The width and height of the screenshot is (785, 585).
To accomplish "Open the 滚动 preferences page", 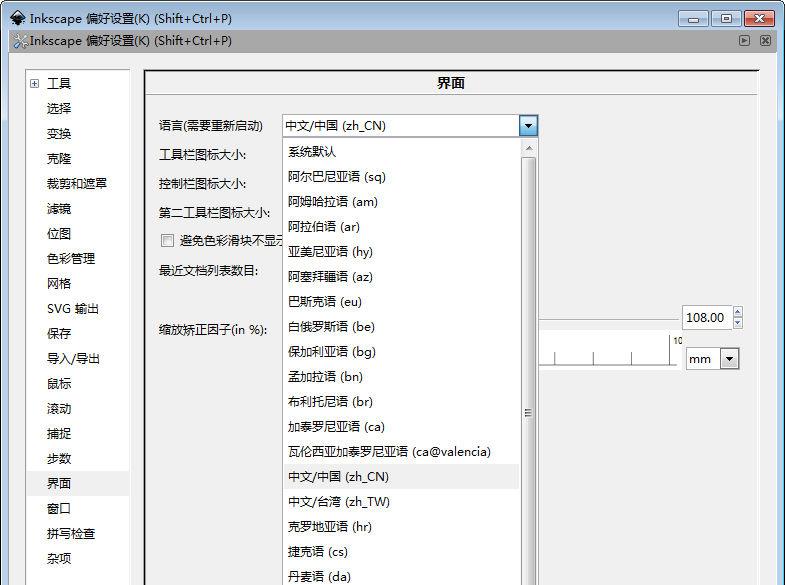I will [x=59, y=409].
